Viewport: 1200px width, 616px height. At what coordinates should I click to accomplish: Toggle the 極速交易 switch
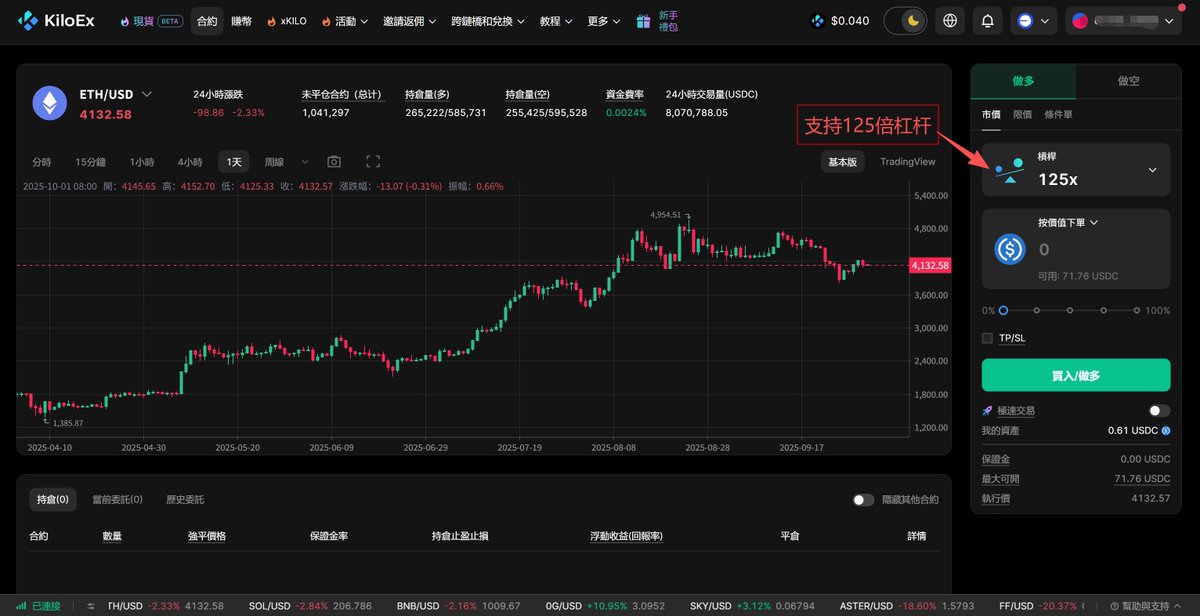[1159, 411]
